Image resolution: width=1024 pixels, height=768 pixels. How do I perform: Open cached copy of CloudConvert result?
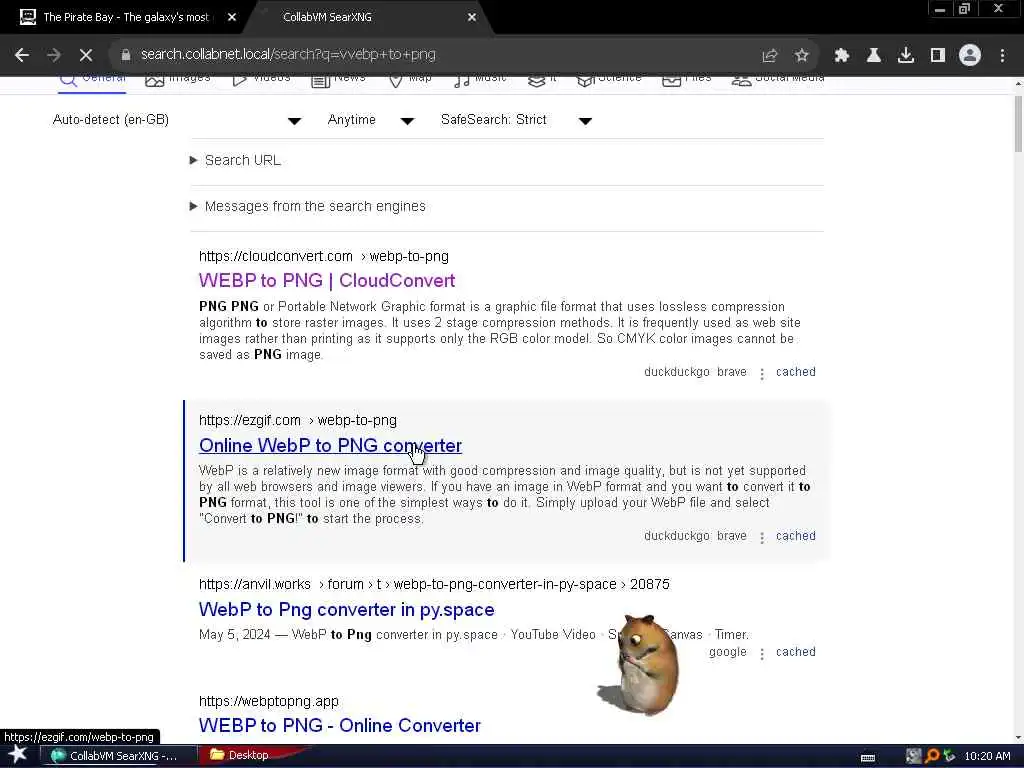pos(795,372)
